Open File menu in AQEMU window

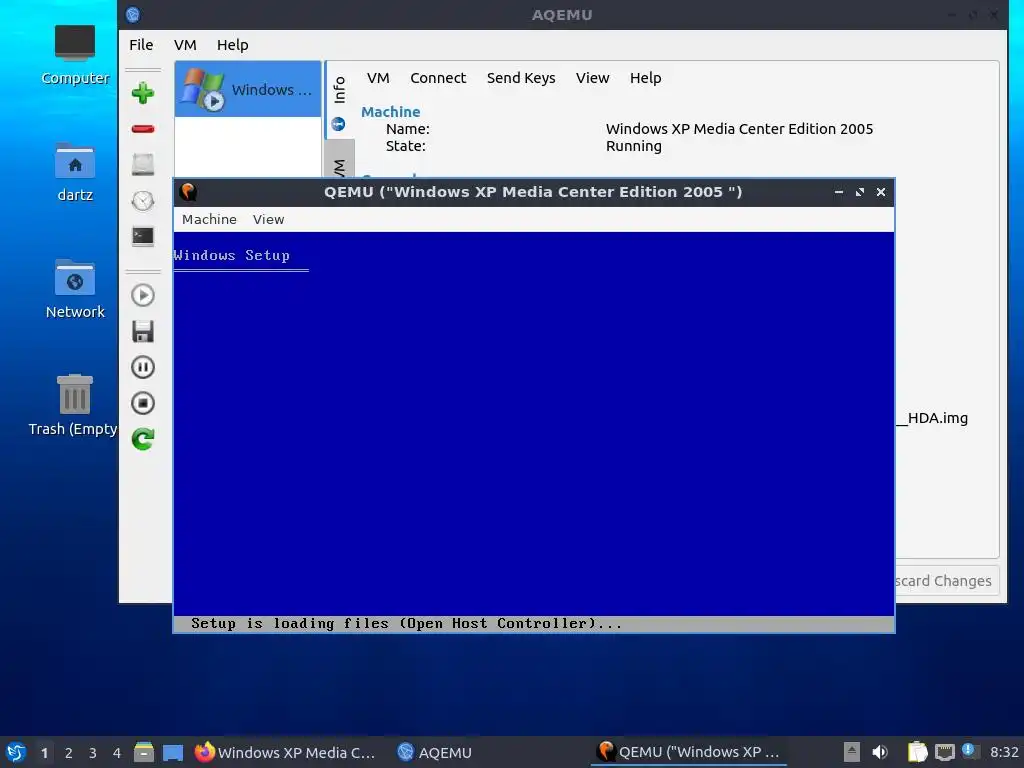point(141,45)
